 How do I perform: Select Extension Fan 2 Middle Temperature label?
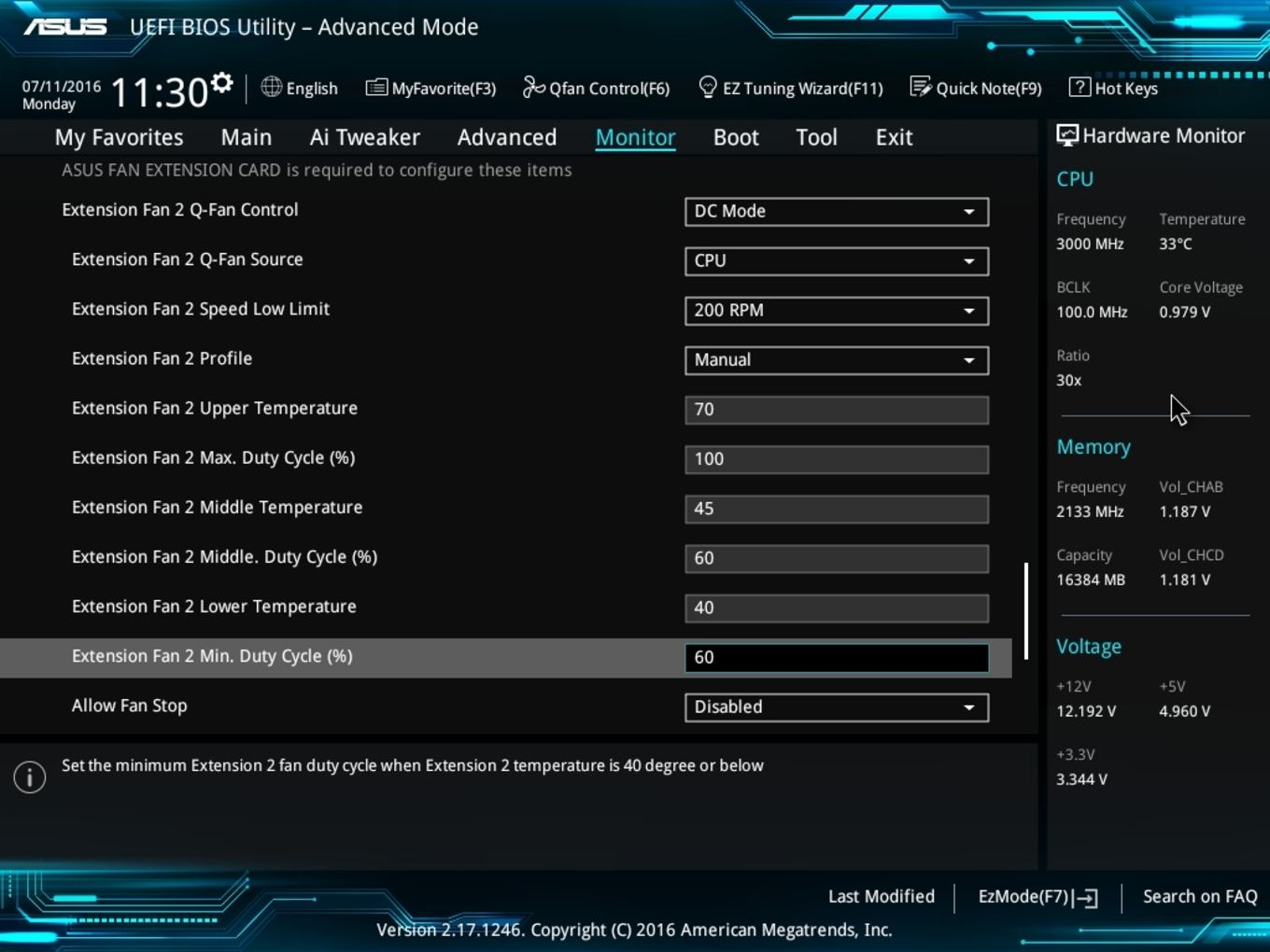(x=218, y=507)
